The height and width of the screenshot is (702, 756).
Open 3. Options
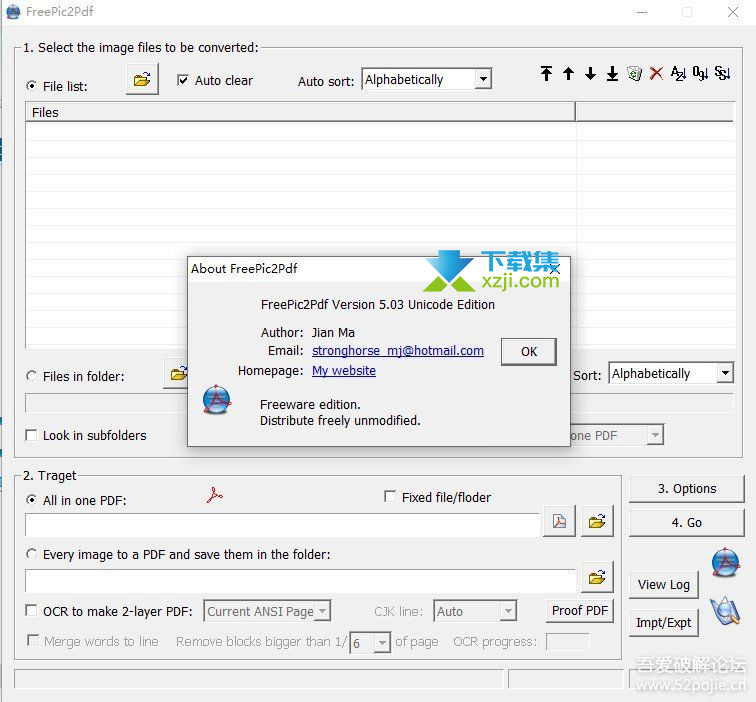[x=687, y=489]
